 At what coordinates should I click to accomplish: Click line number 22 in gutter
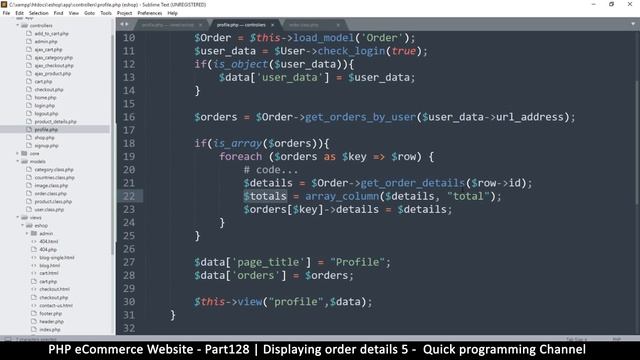click(x=129, y=196)
